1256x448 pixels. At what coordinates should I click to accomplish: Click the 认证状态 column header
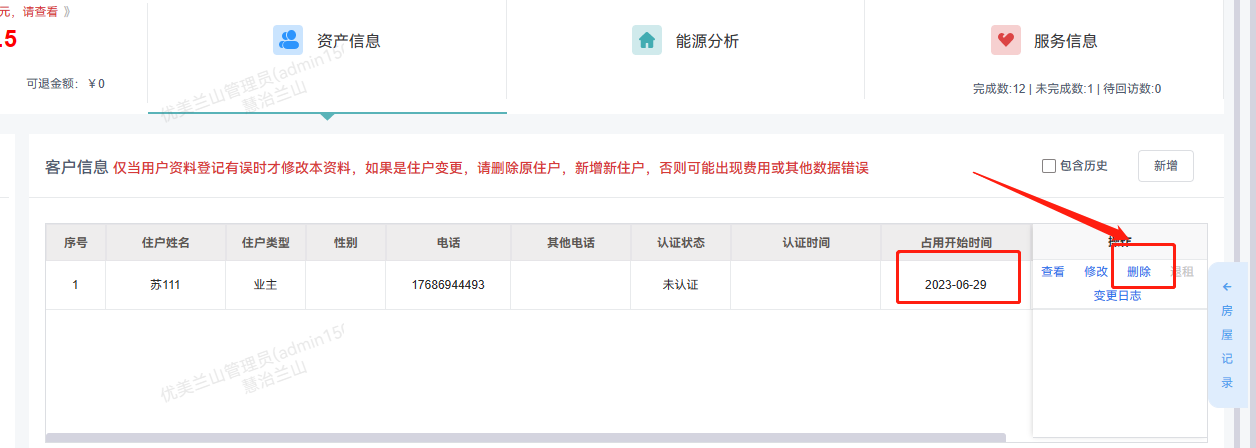click(x=681, y=243)
